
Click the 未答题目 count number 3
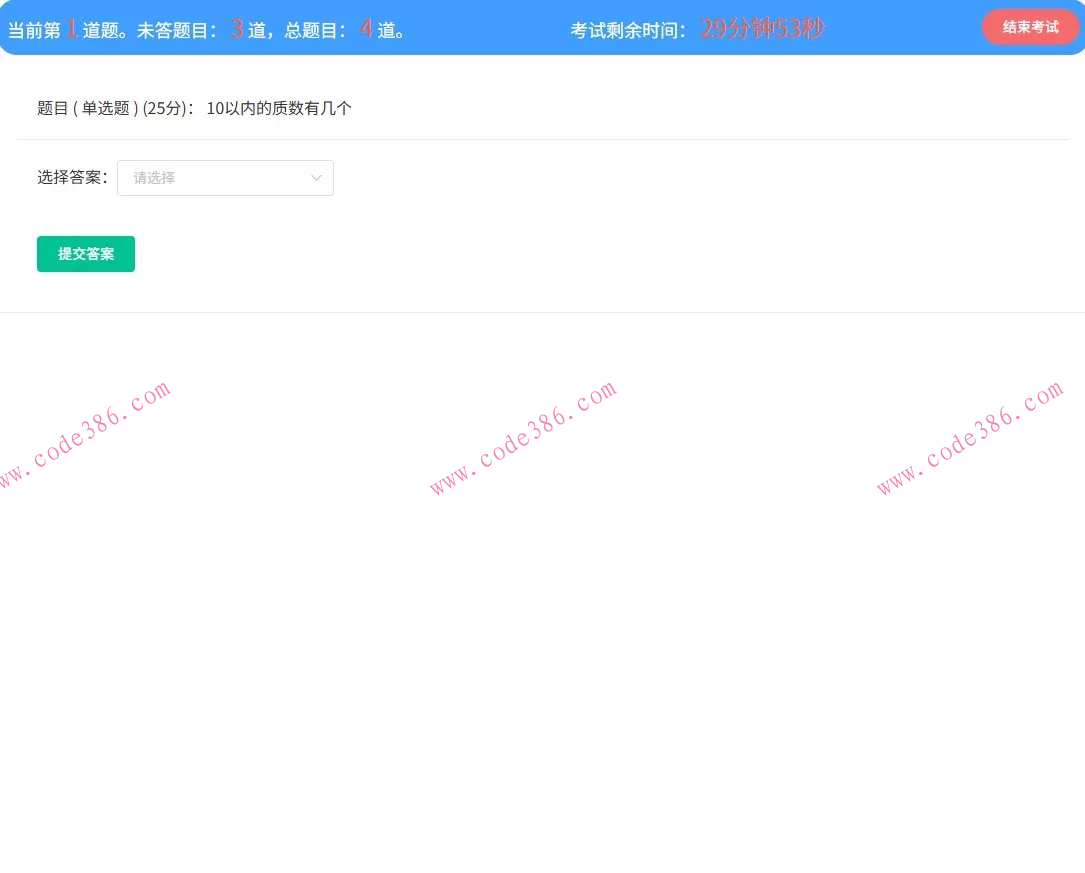click(x=237, y=29)
